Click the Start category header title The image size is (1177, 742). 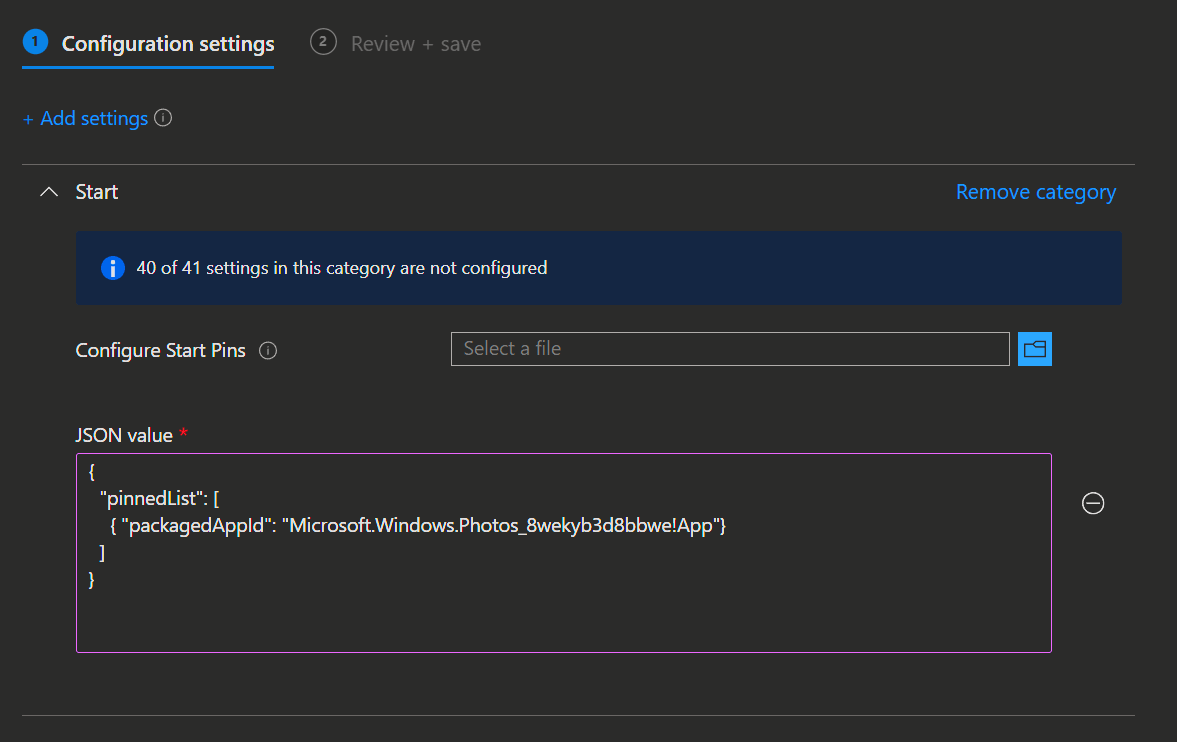pyautogui.click(x=97, y=192)
